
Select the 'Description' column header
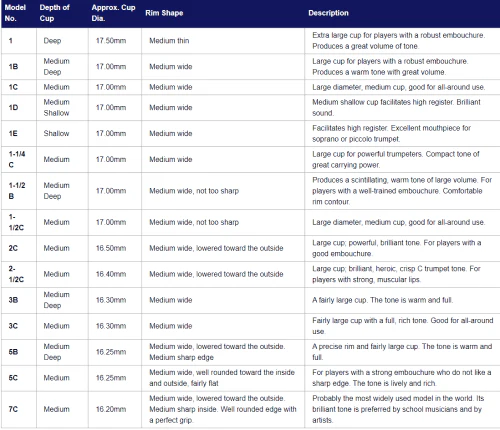(328, 13)
